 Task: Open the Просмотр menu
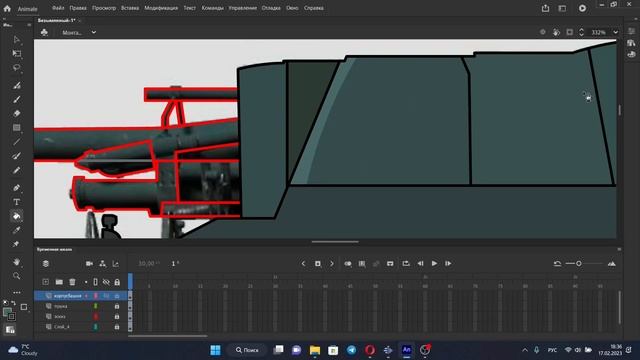tap(104, 8)
